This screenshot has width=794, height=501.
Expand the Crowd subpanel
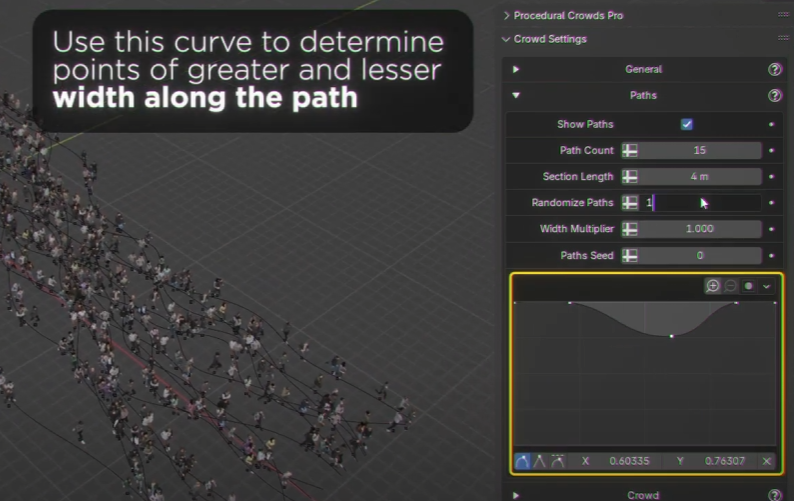pos(516,495)
